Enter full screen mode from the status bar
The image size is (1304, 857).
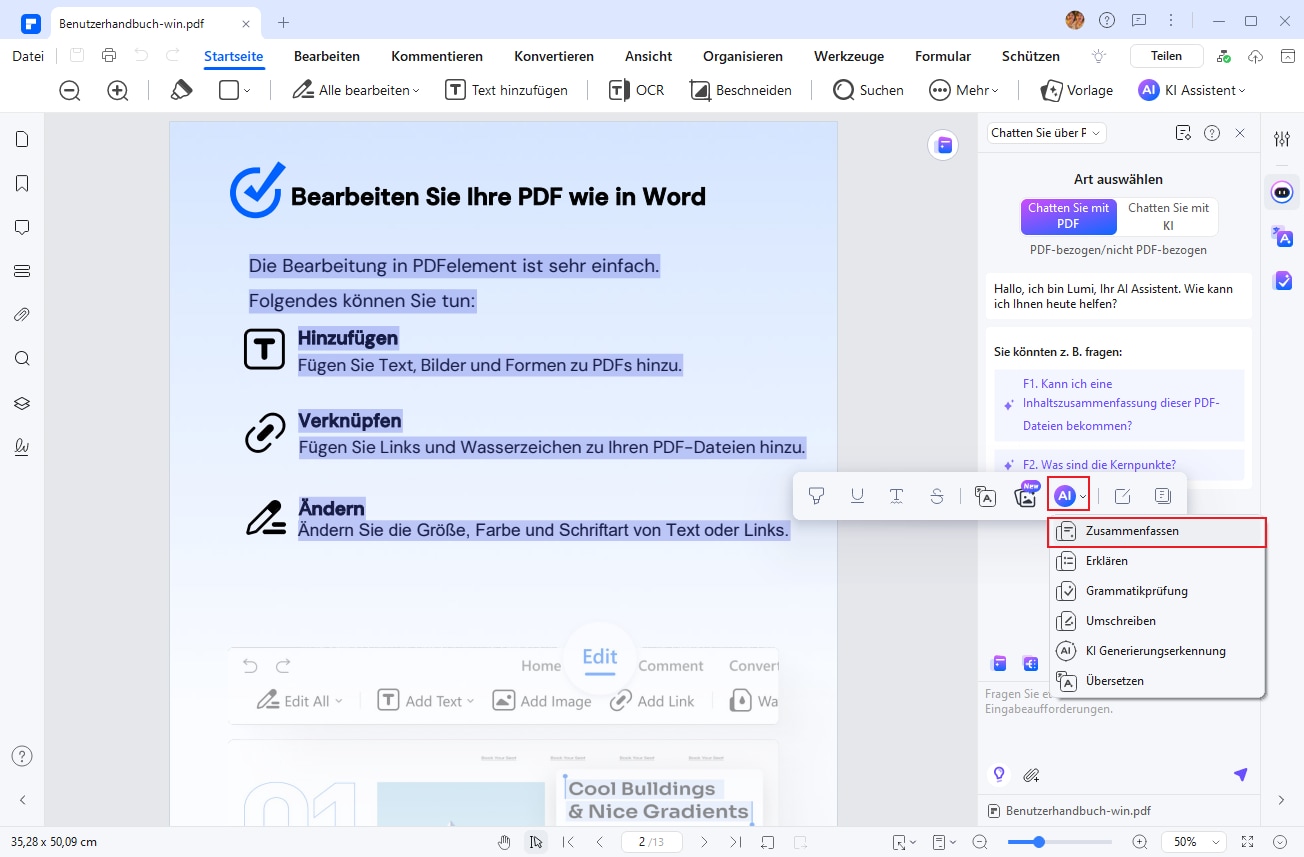pyautogui.click(x=1247, y=842)
